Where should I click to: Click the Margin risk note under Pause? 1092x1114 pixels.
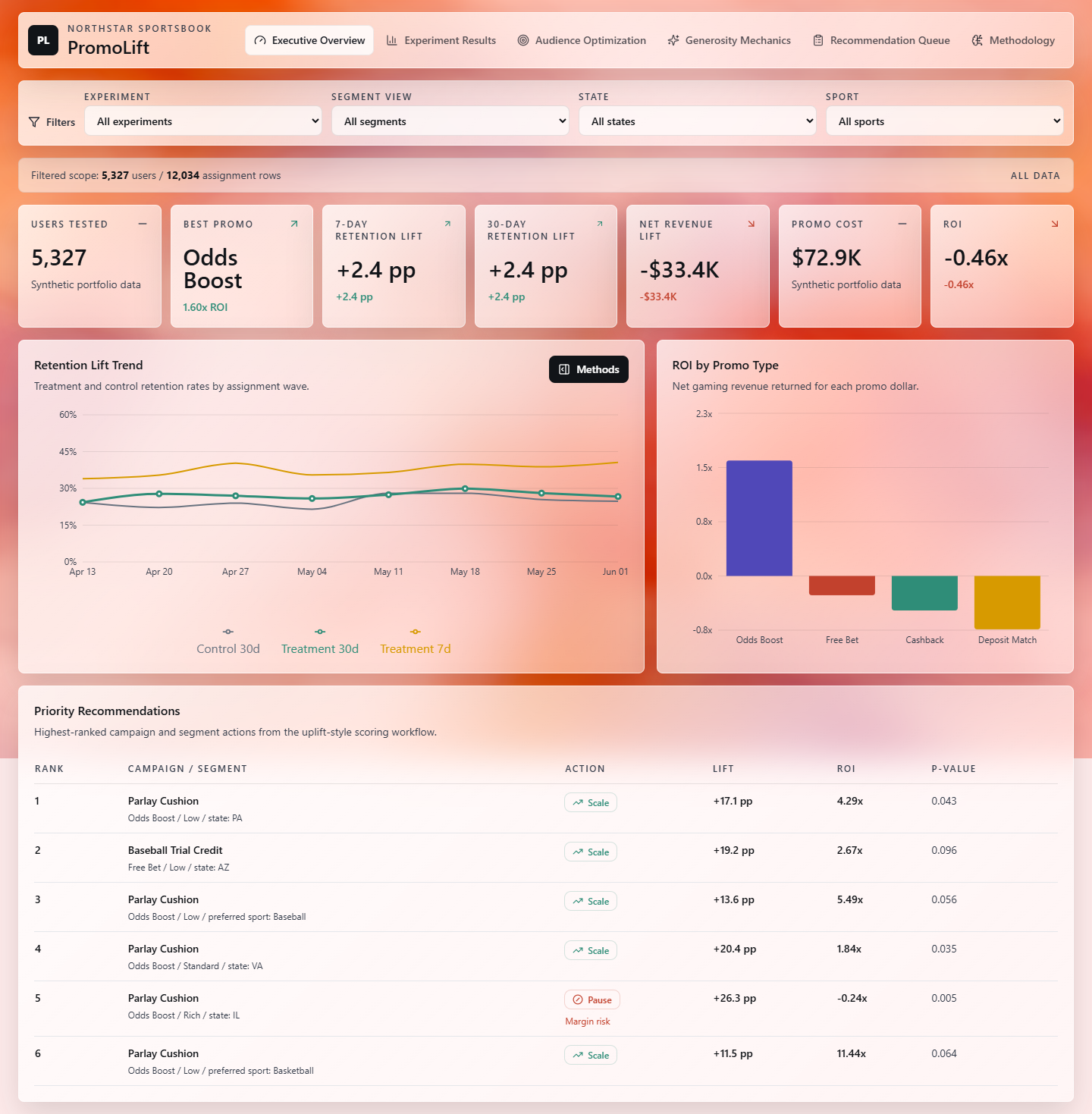point(588,1021)
